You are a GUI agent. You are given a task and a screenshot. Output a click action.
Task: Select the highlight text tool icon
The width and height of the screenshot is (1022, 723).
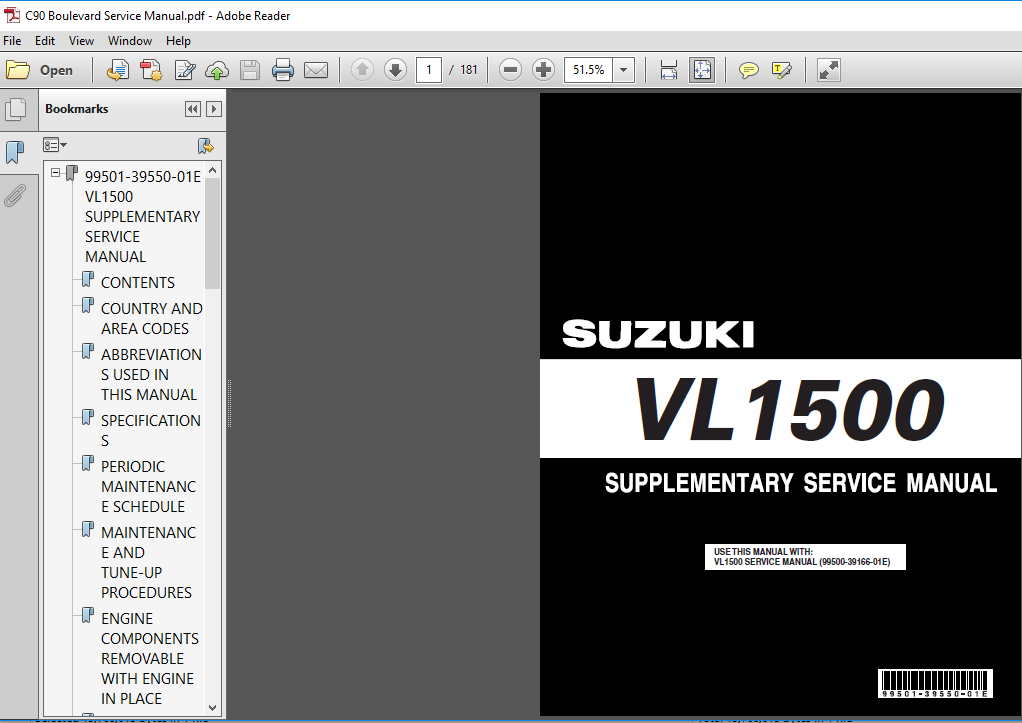[x=781, y=70]
